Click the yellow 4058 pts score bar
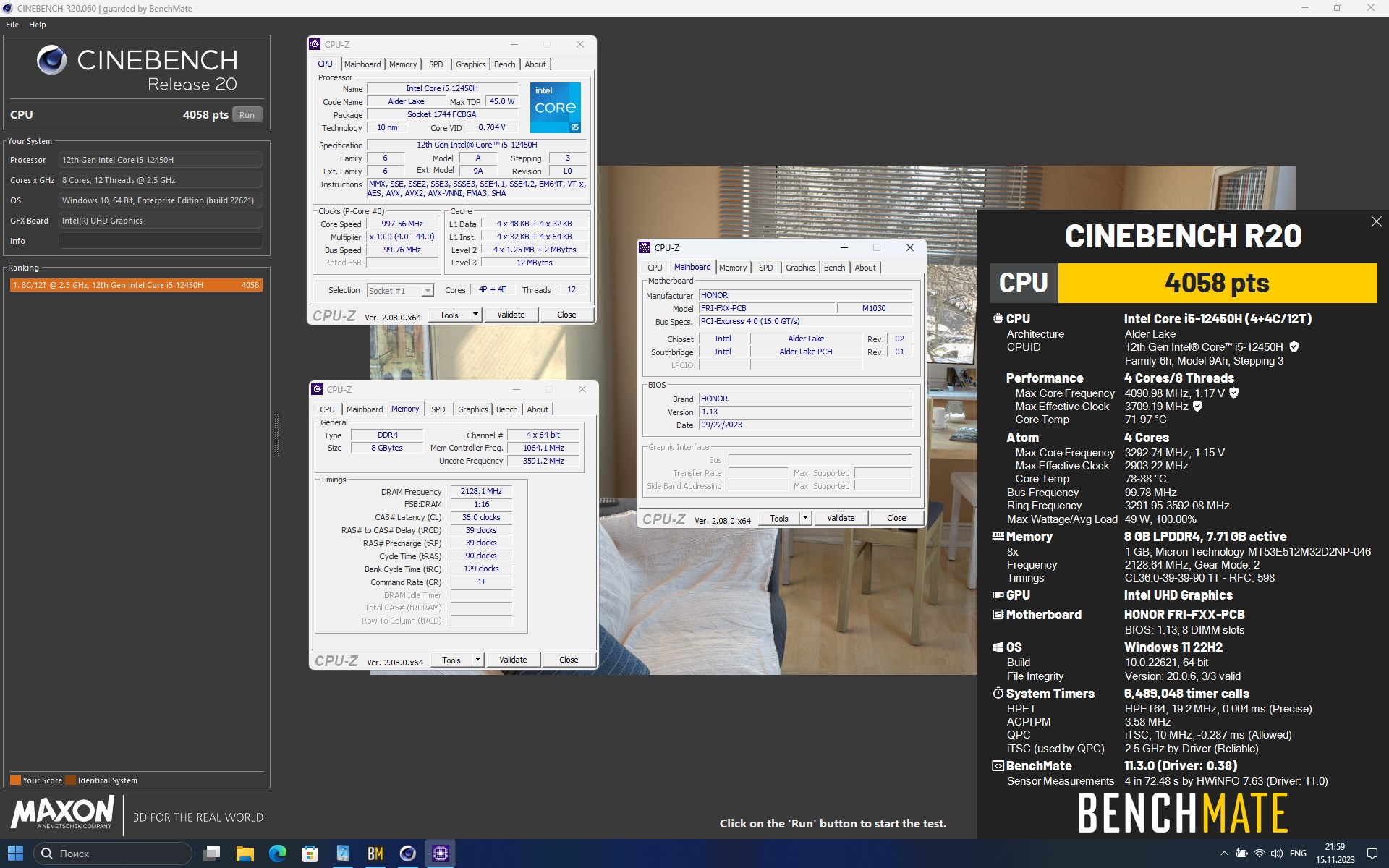Viewport: 1389px width, 868px height. coord(1218,283)
